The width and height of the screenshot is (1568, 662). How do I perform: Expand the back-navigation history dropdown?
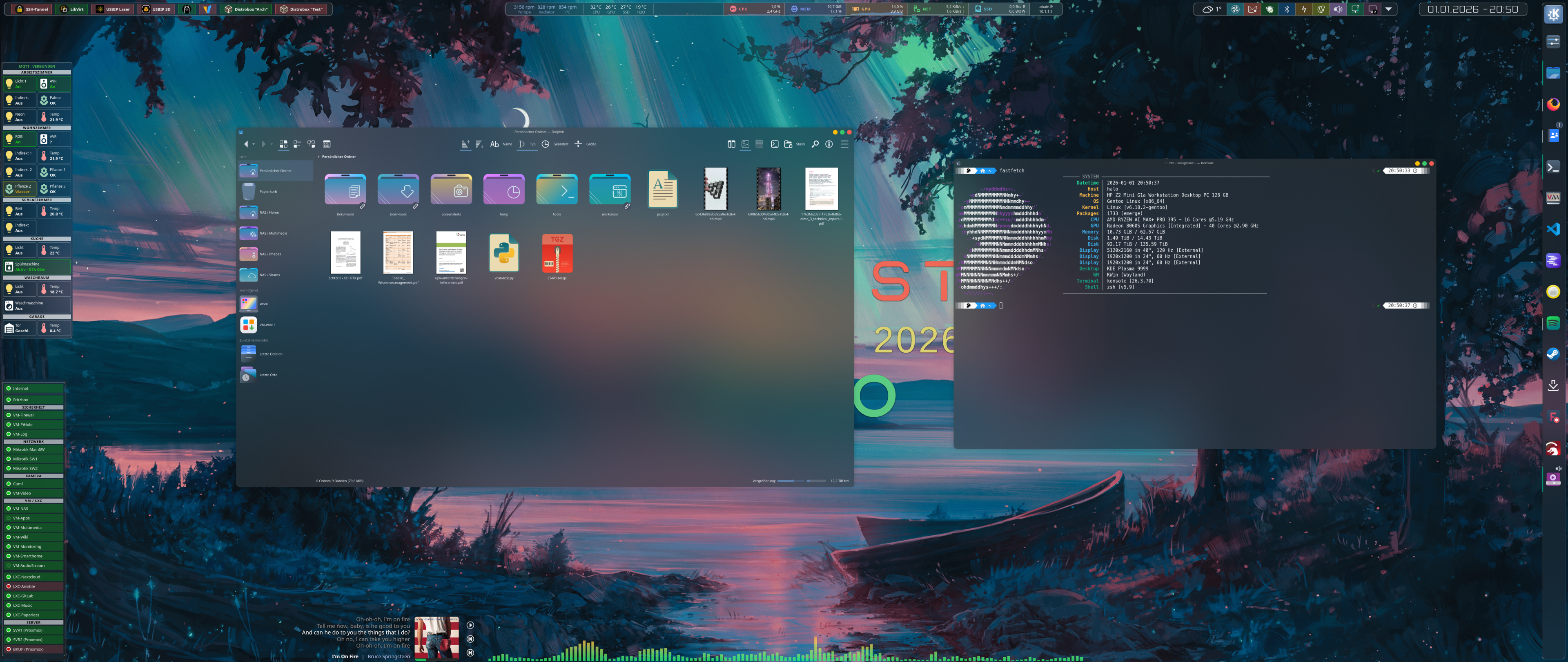click(x=254, y=144)
